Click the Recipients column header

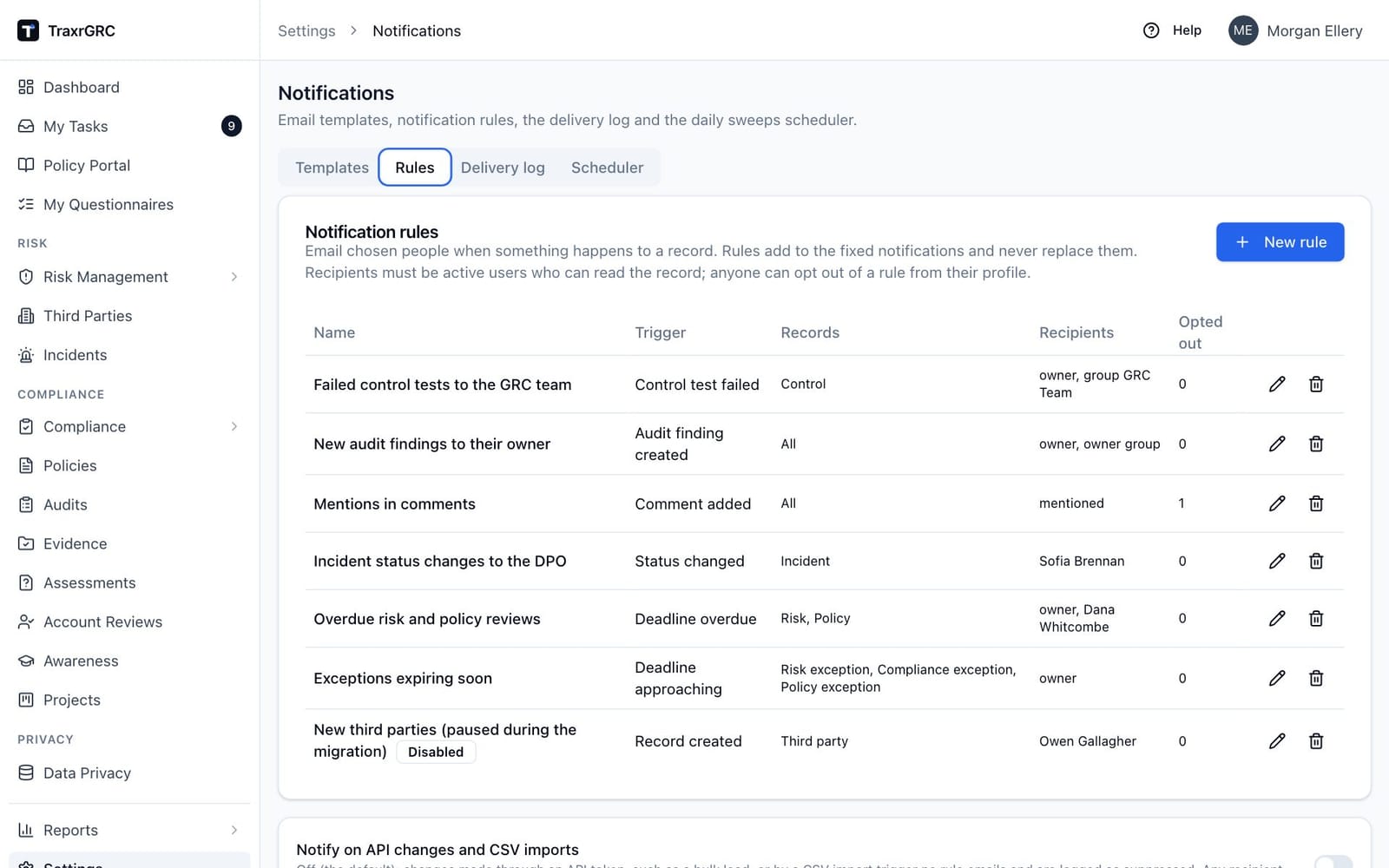pyautogui.click(x=1076, y=332)
